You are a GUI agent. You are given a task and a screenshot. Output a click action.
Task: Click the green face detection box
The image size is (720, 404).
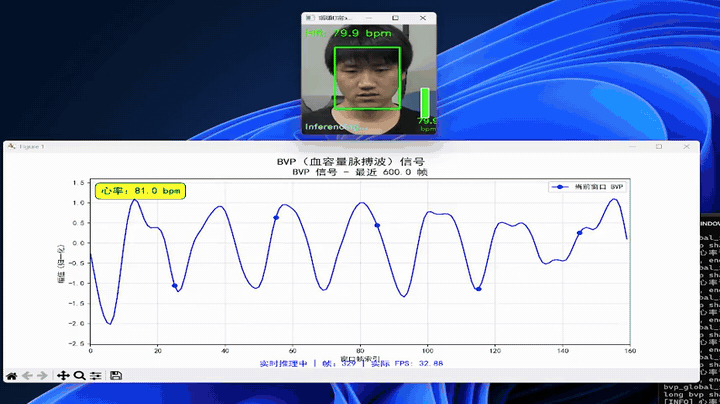[x=367, y=79]
